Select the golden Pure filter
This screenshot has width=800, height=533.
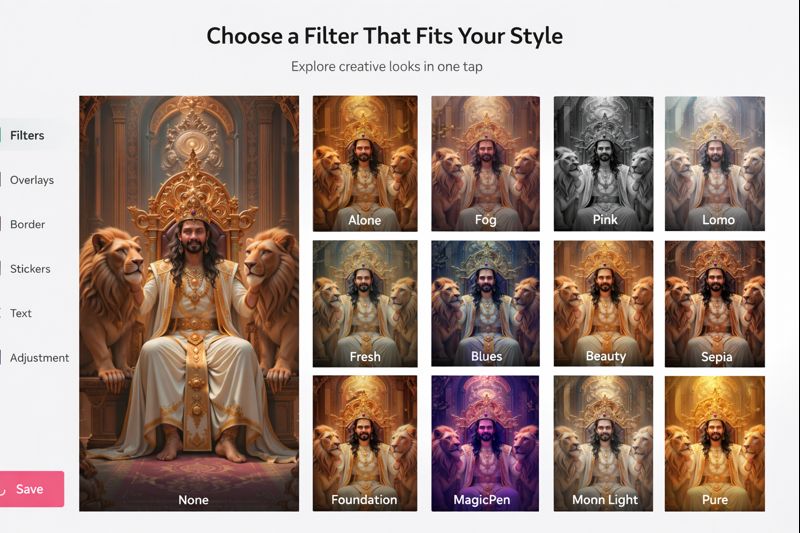(714, 443)
